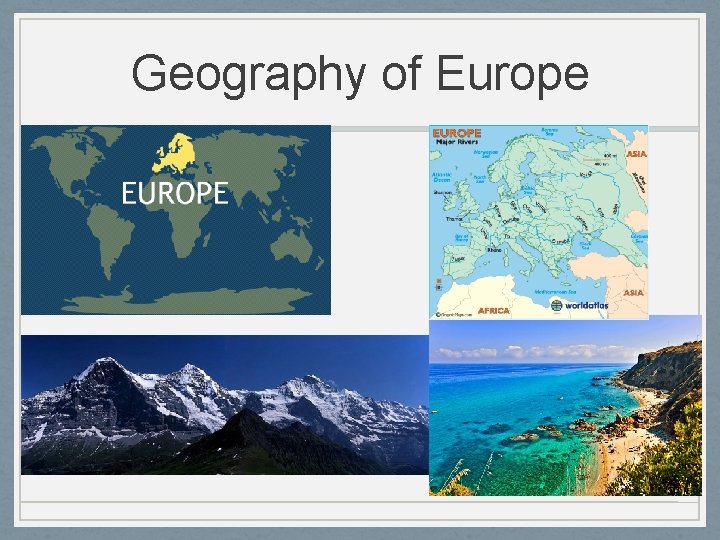
Task: Click the "Major Rivers" subtitle on map
Action: 457,142
